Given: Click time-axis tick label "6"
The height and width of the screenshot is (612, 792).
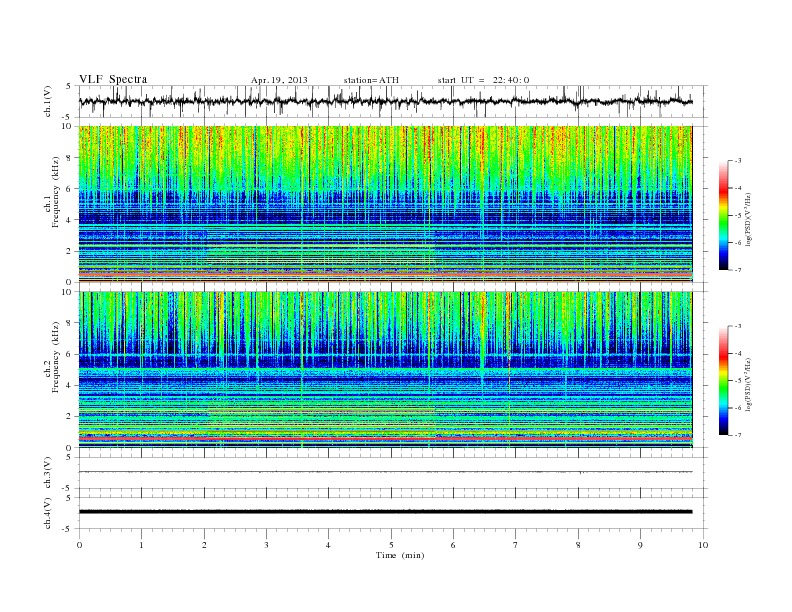Looking at the screenshot, I should [453, 545].
